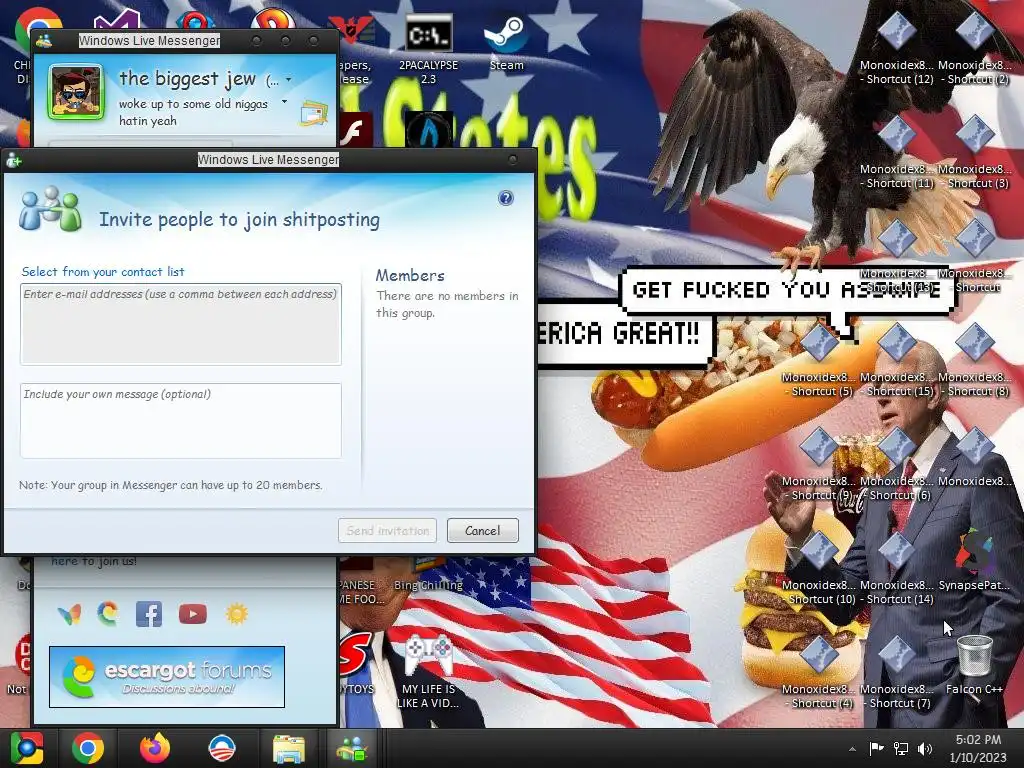The width and height of the screenshot is (1024, 768).
Task: Click the Invite people to join heading
Action: (239, 219)
